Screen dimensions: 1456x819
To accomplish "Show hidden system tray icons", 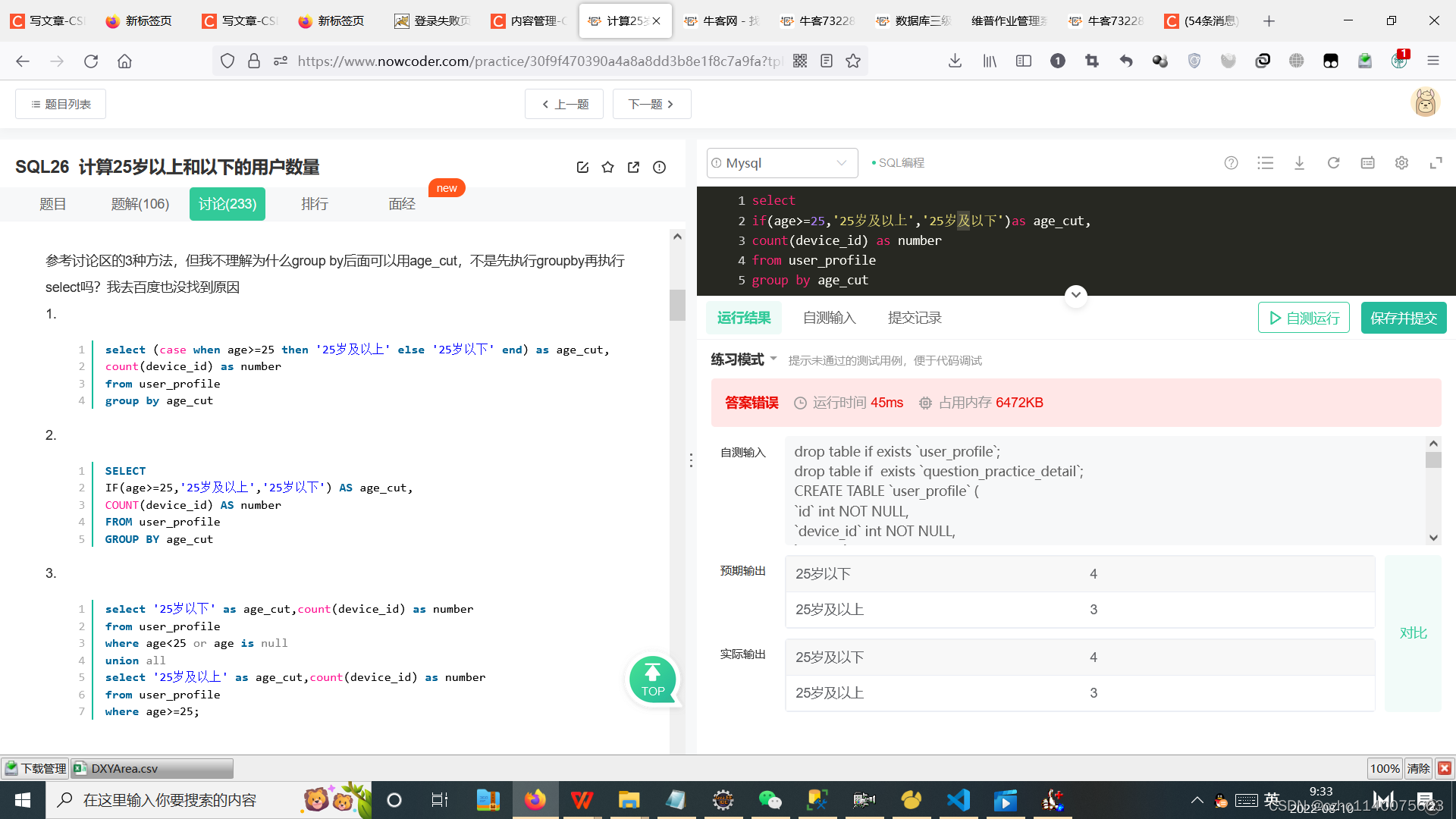I will click(x=1197, y=800).
